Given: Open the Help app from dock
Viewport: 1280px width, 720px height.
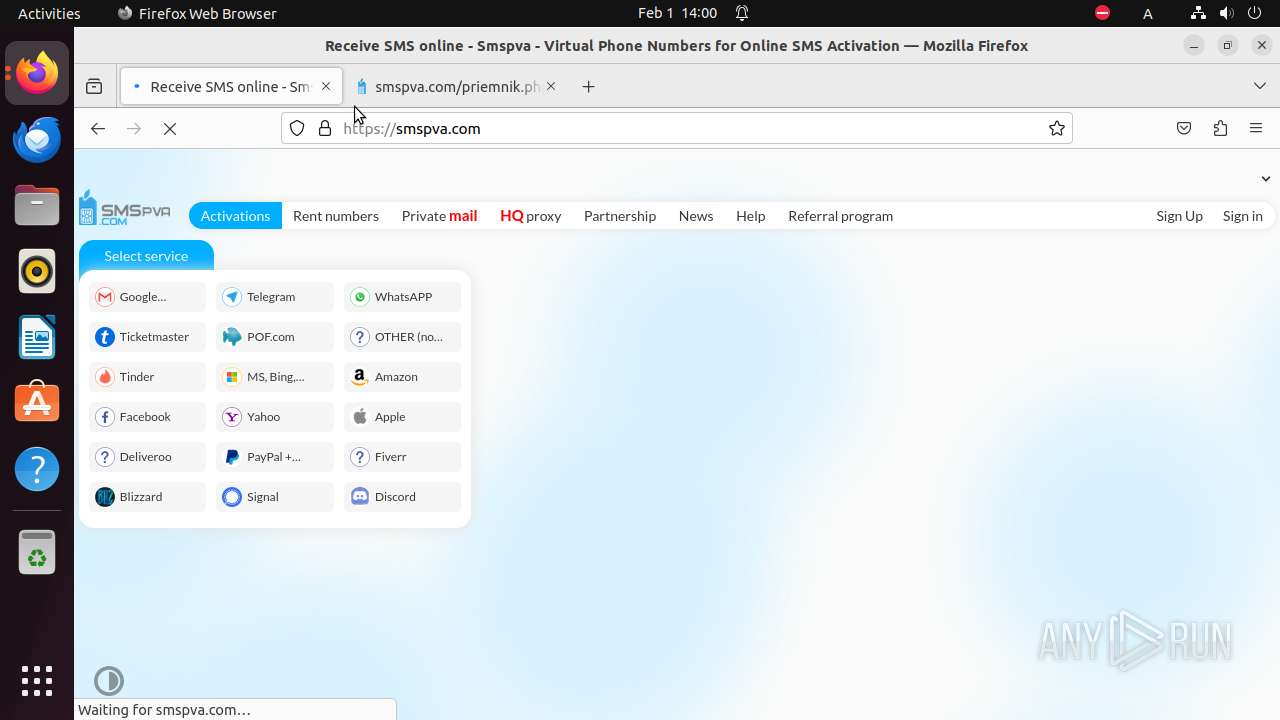Looking at the screenshot, I should point(37,469).
